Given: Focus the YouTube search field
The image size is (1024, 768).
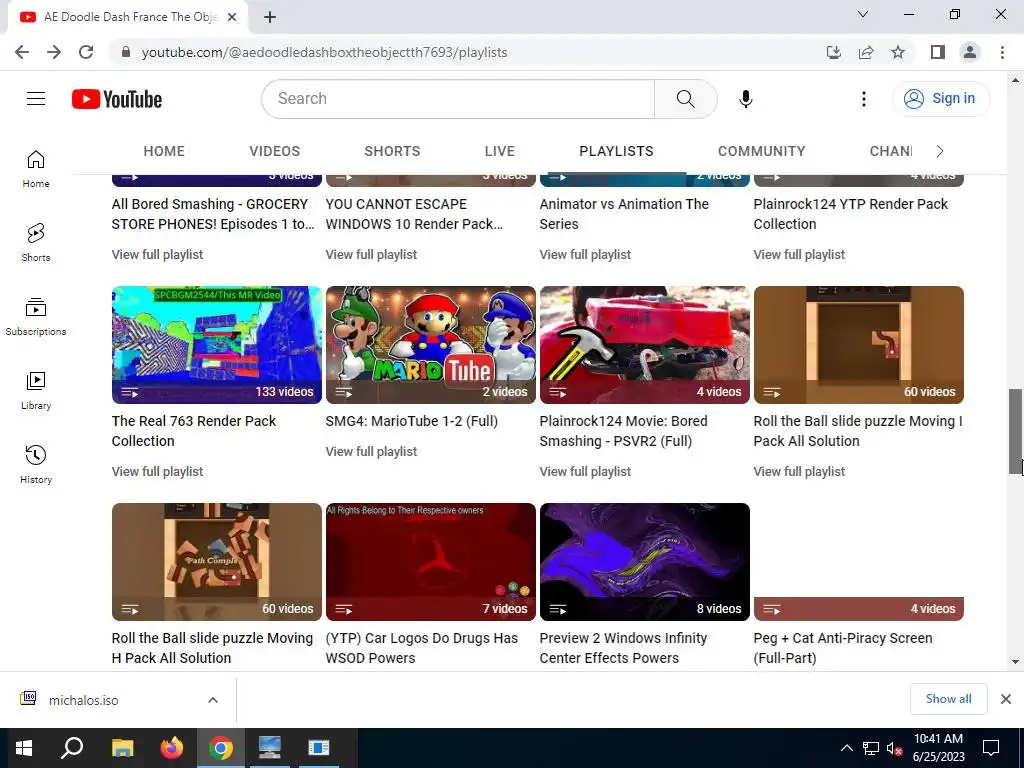Looking at the screenshot, I should pos(458,99).
